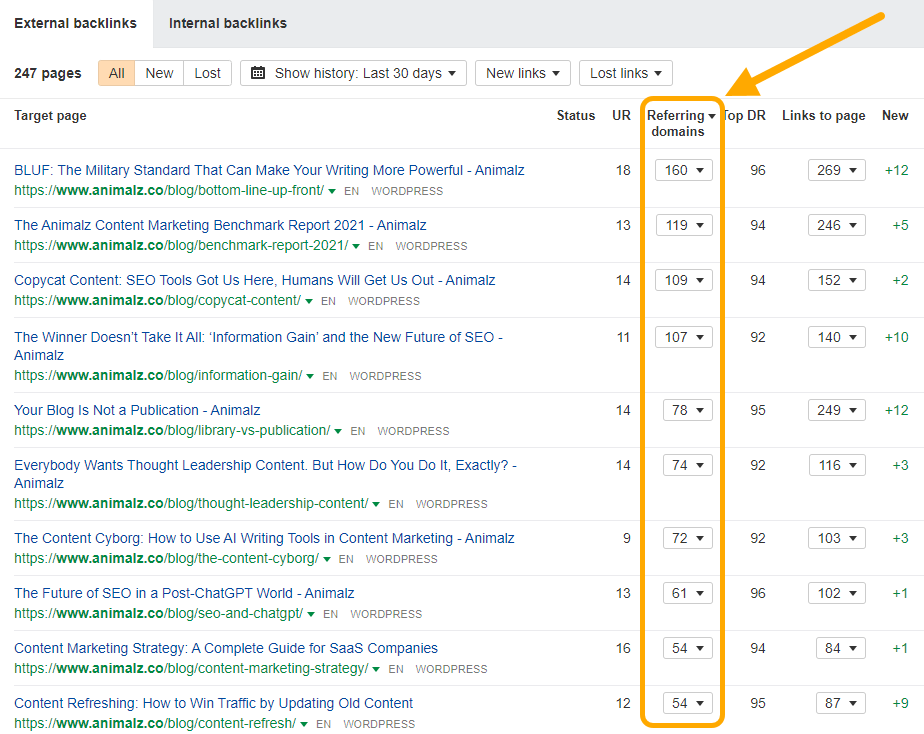Open the Your Blog Is Not a Publication article
Viewport: 924px width, 734px height.
[x=136, y=409]
